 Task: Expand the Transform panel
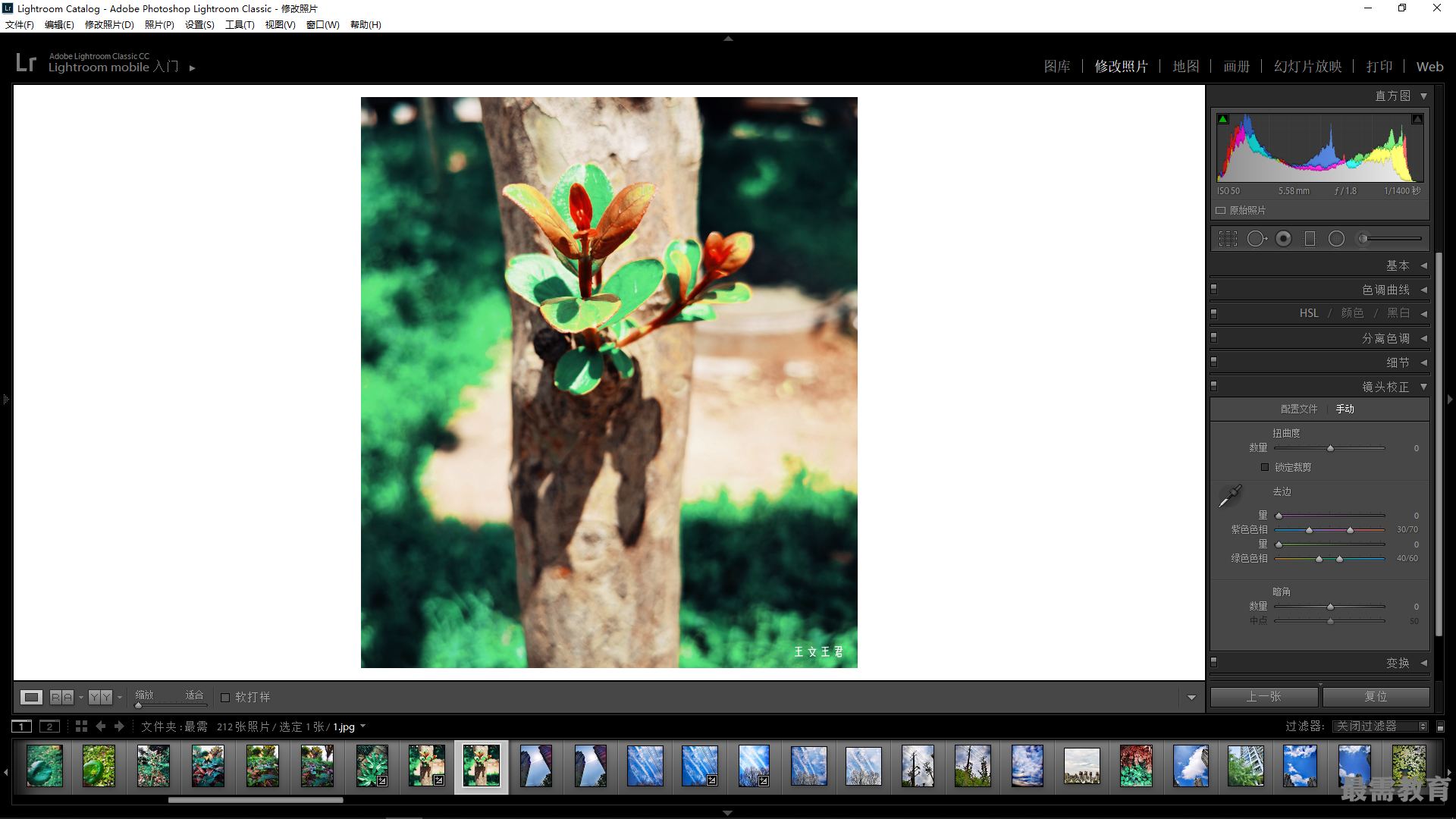point(1423,663)
